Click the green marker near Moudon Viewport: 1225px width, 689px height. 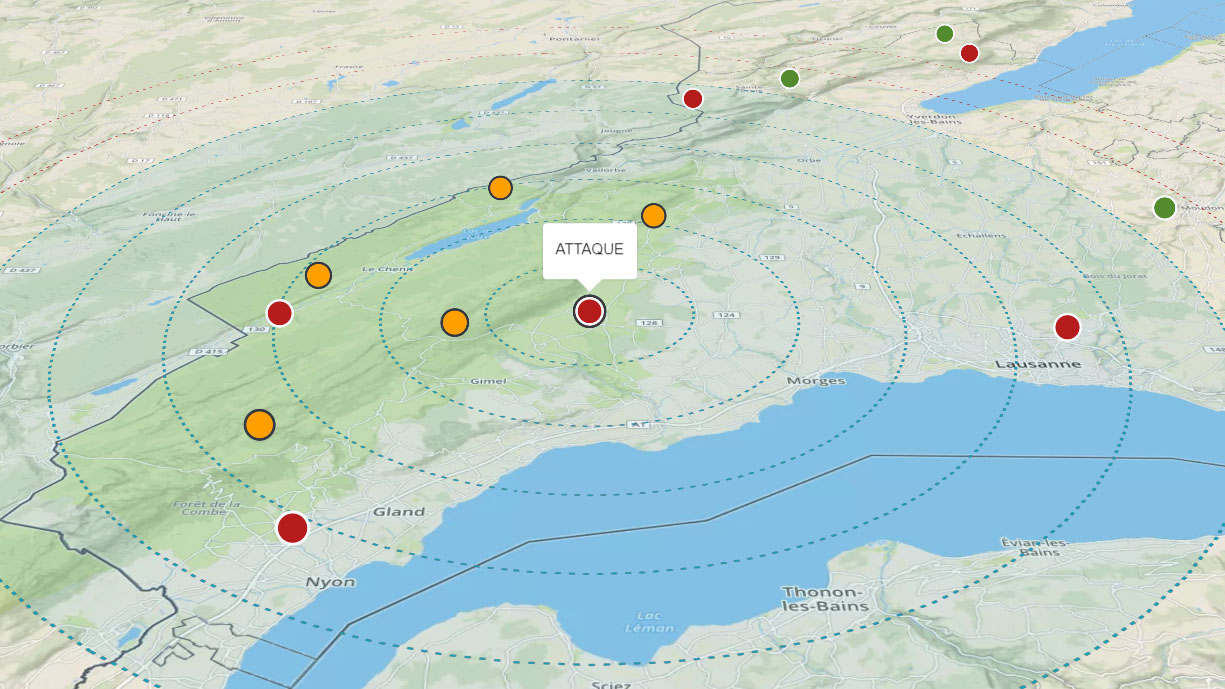(x=1164, y=208)
